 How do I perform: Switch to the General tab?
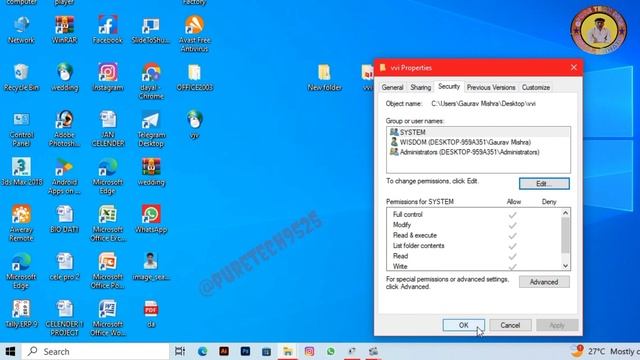tap(392, 87)
